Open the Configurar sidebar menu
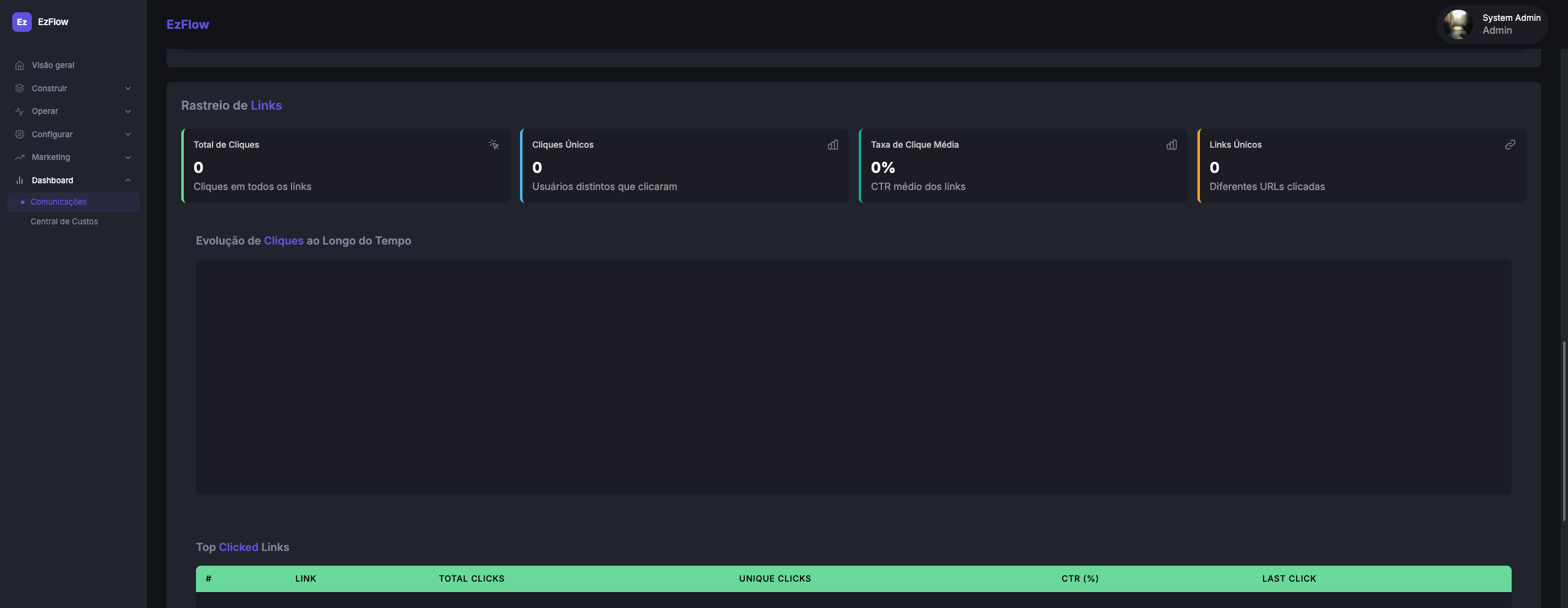Screen dimensions: 1568x608 73,134
